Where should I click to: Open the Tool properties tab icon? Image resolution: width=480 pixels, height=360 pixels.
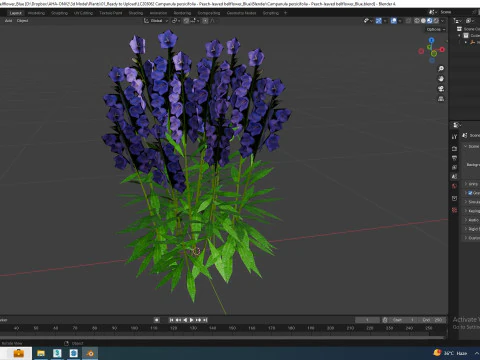(454, 137)
